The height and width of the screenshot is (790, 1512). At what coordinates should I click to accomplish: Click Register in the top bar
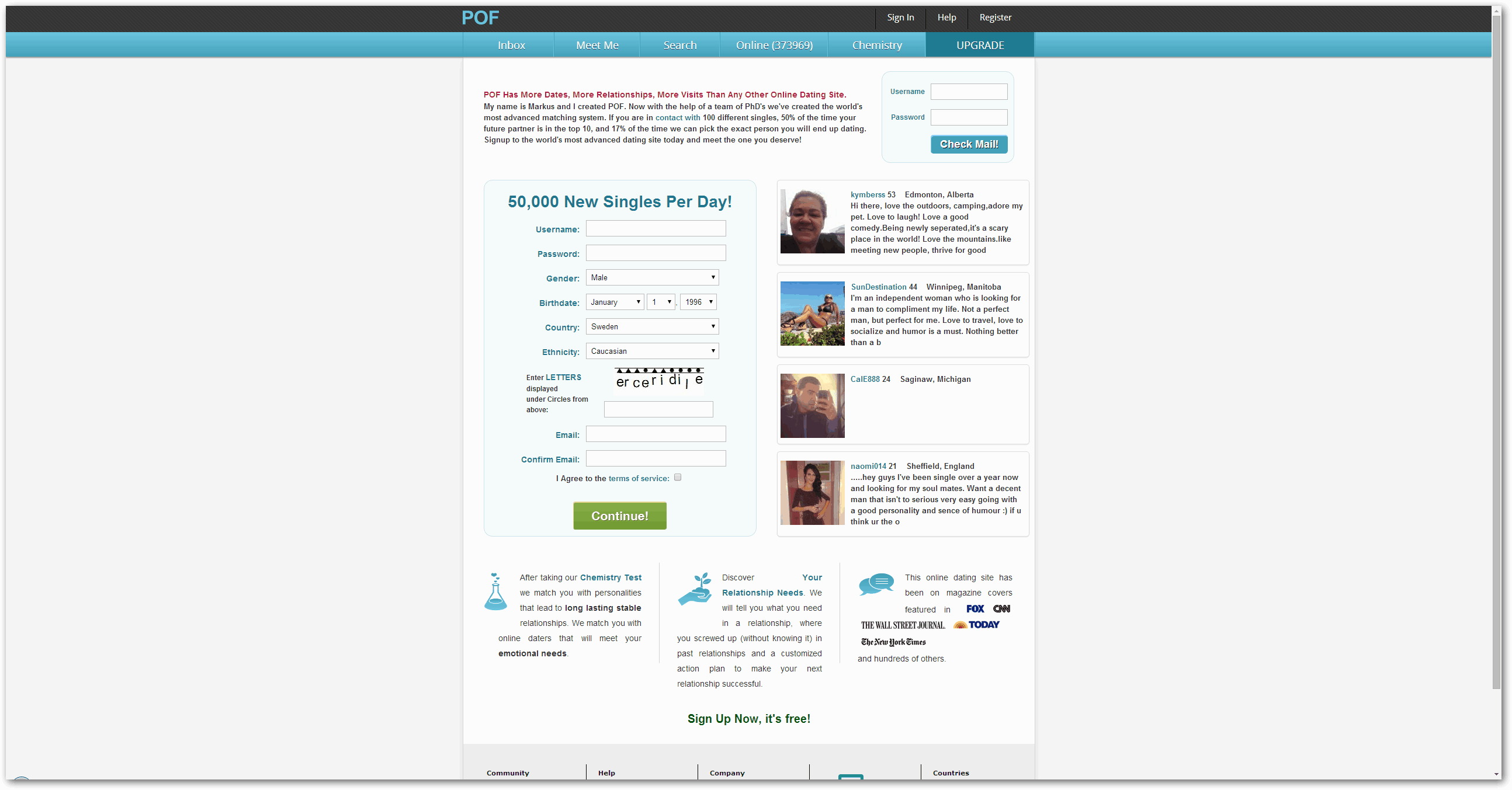point(995,18)
